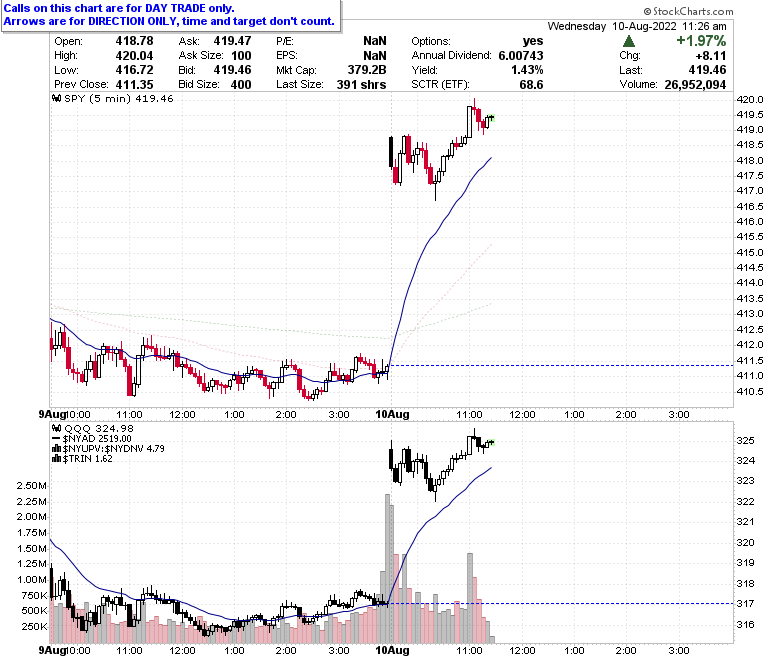Click the line marker beside $NYAD legend
The image size is (780, 659).
tap(57, 439)
